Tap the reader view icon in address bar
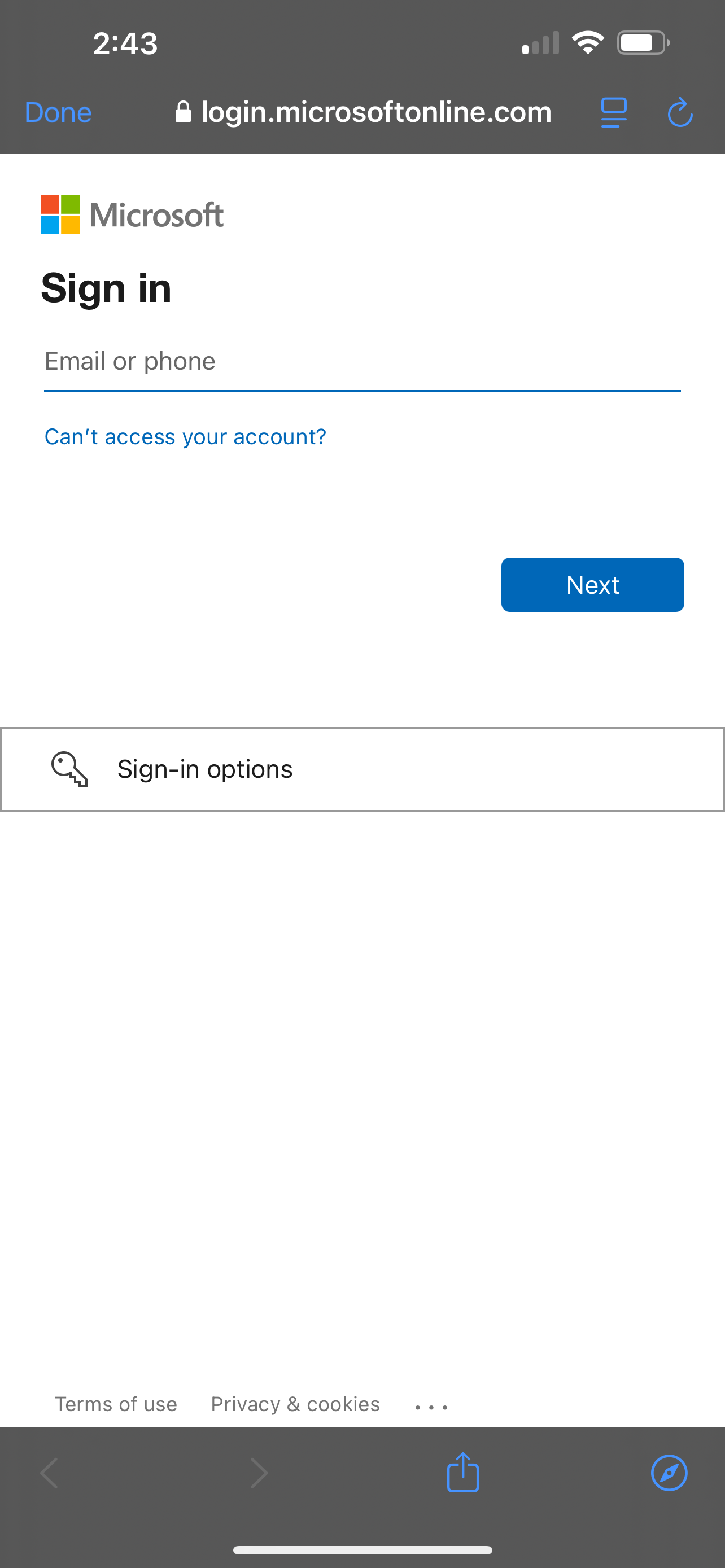Viewport: 725px width, 1568px height. tap(613, 113)
